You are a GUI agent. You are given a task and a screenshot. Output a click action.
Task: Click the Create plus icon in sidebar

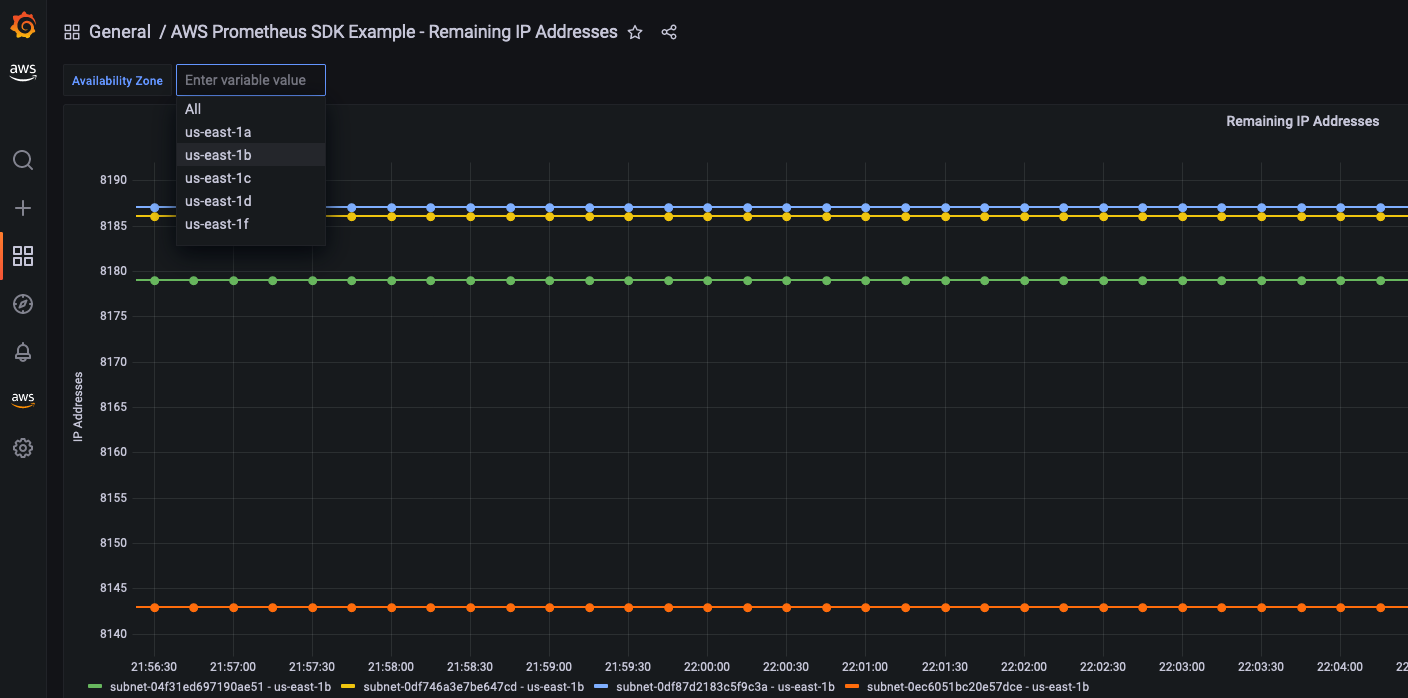(22, 208)
